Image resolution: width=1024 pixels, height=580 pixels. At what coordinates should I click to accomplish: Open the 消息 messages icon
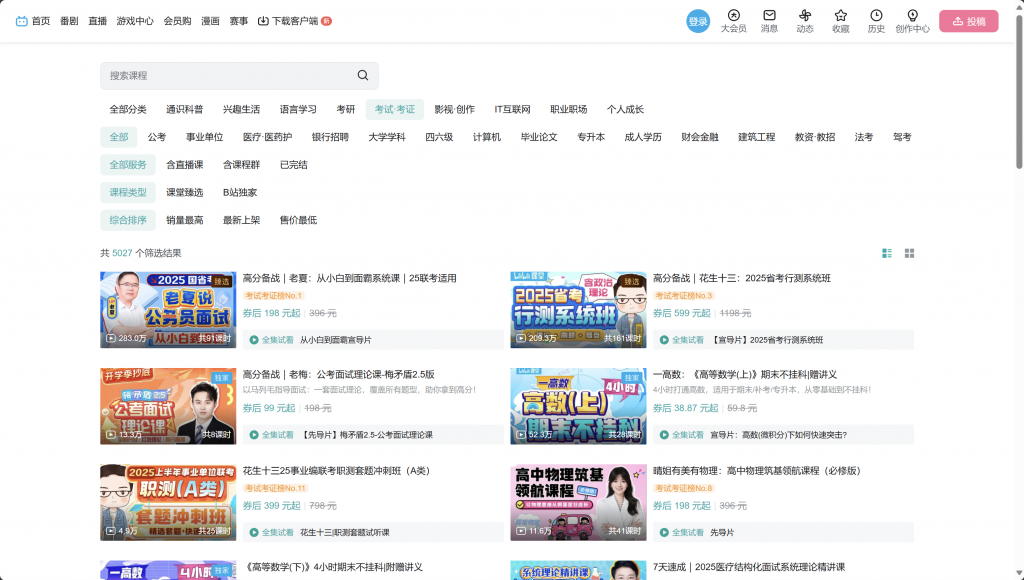[769, 15]
